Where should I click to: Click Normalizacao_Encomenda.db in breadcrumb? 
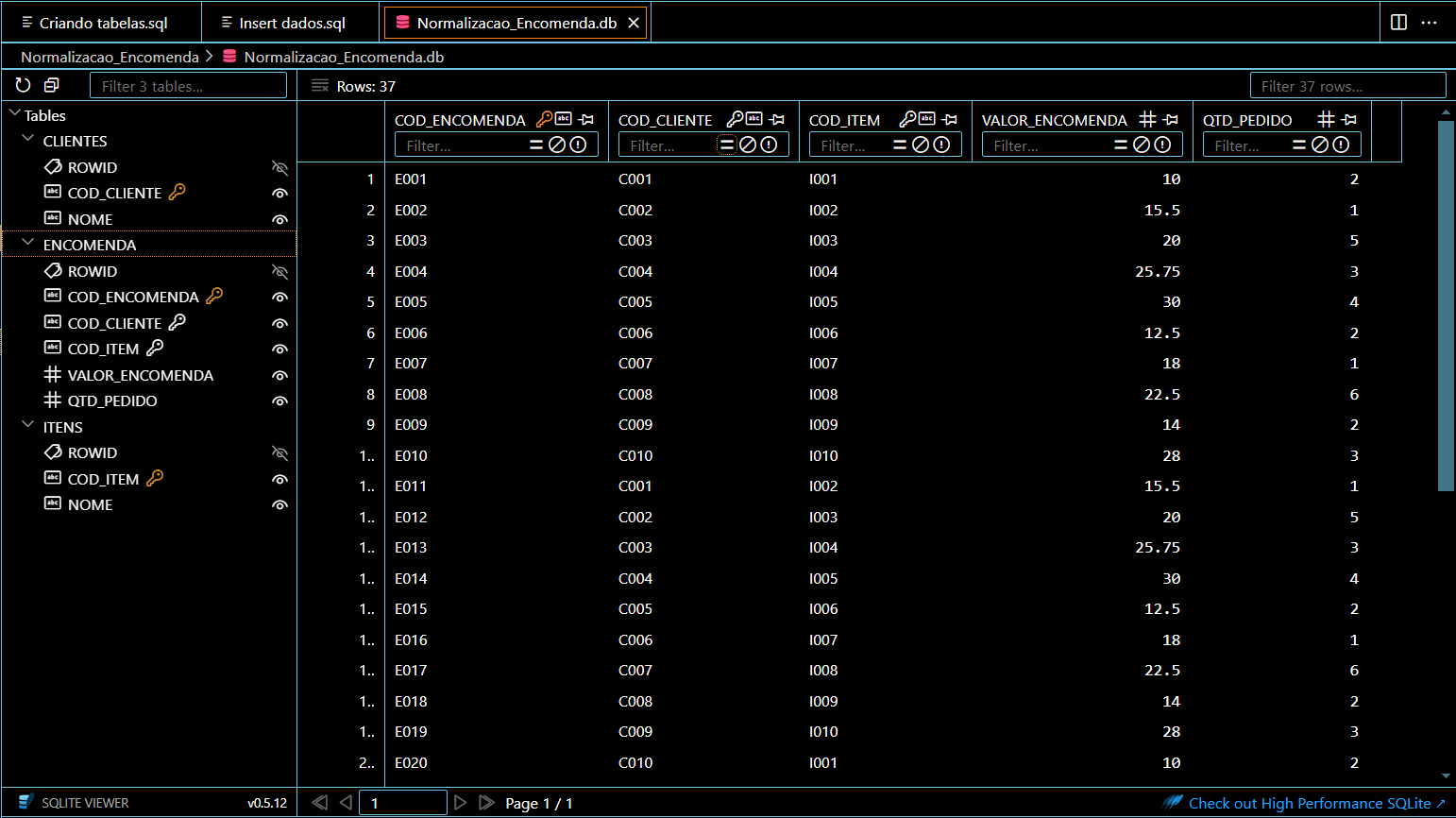click(344, 57)
